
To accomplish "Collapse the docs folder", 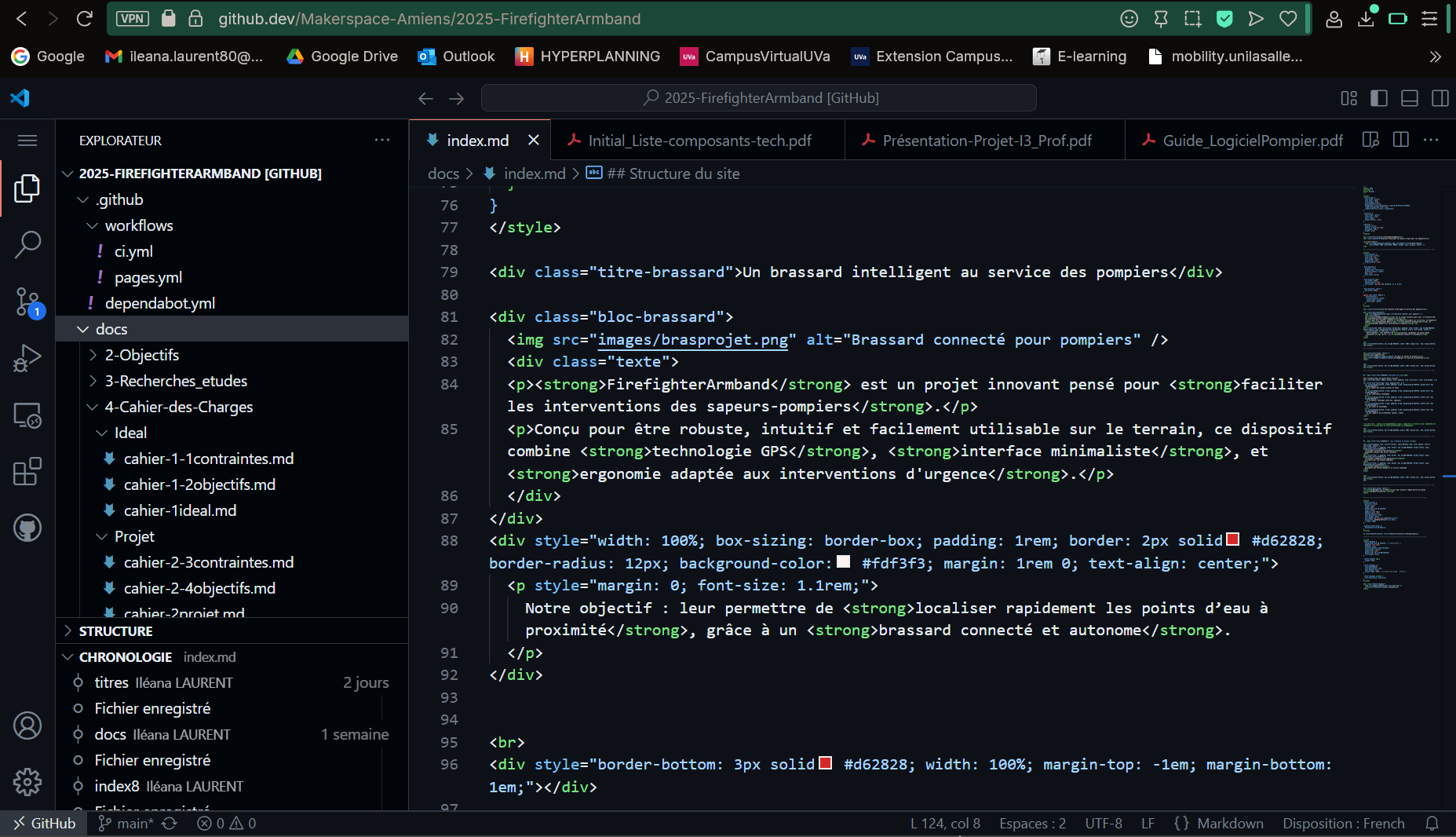I will (x=111, y=329).
